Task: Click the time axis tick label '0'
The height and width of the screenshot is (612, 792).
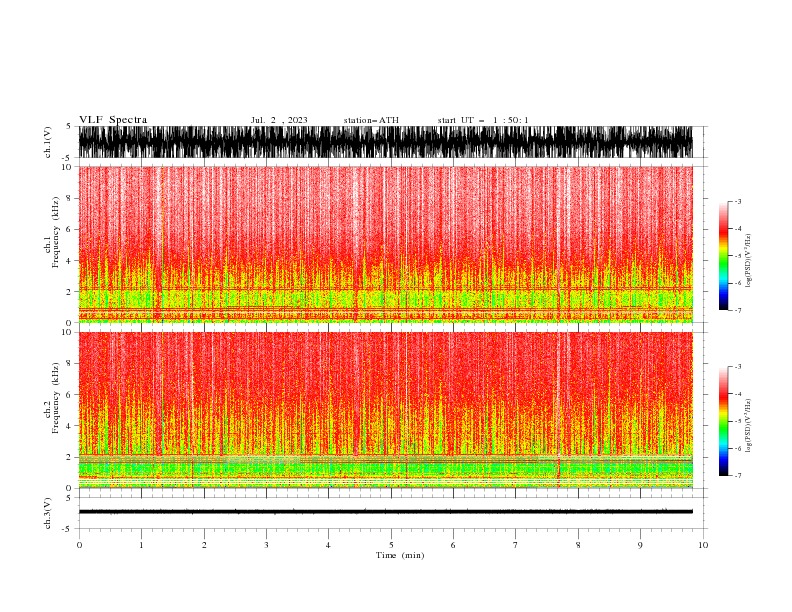Action: 79,545
